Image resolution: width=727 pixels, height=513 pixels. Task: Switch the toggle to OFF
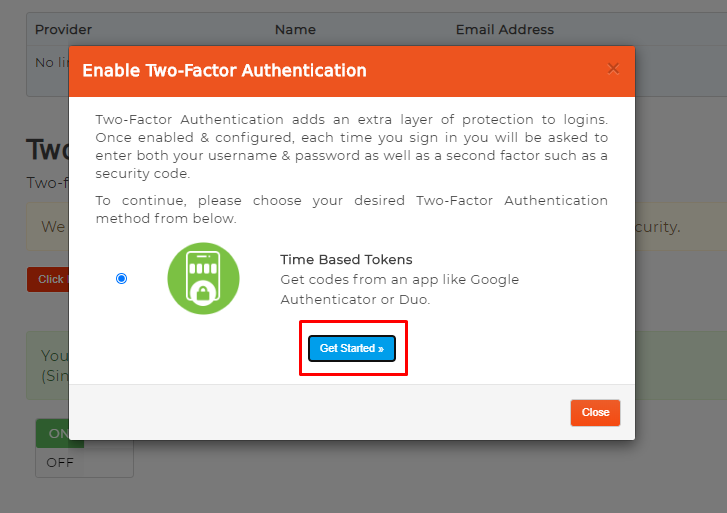60,462
